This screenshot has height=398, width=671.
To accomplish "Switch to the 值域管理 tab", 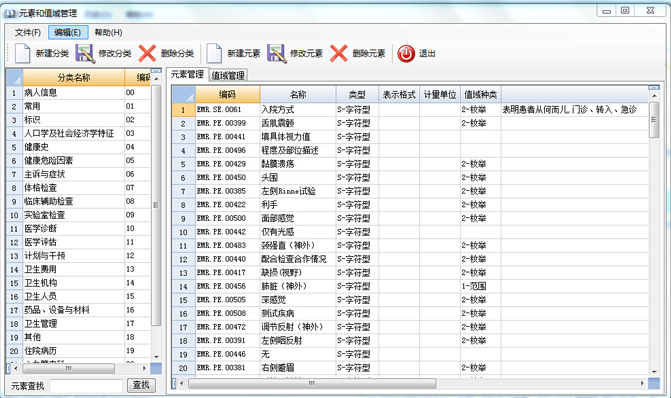I will click(x=228, y=76).
